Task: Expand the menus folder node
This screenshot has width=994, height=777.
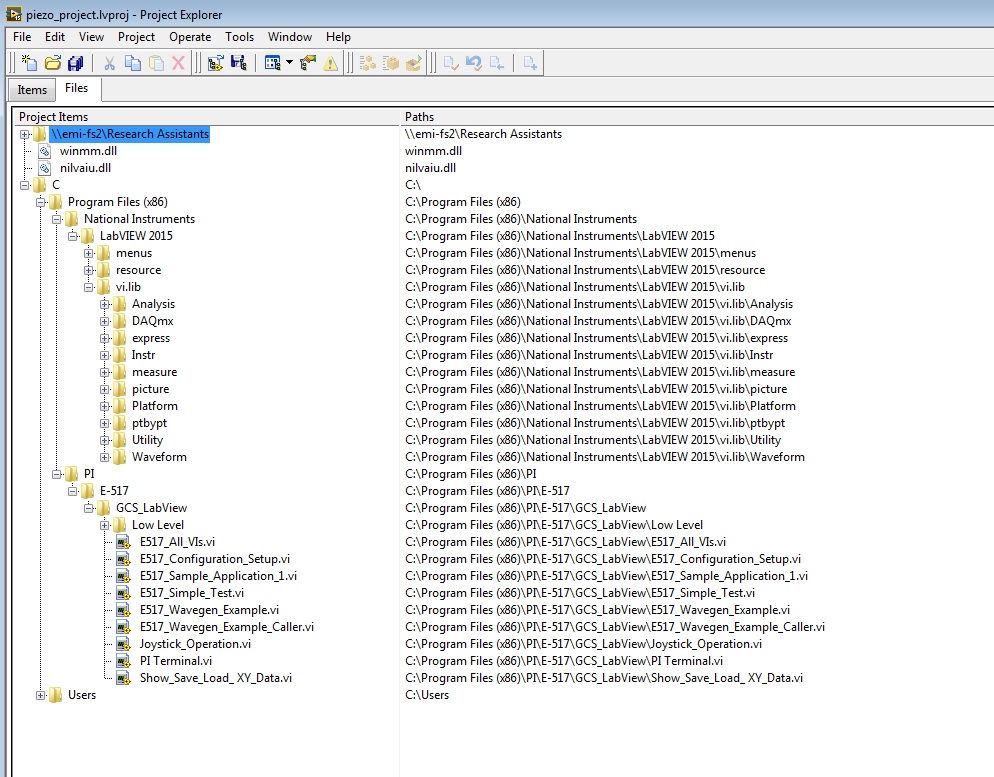Action: pyautogui.click(x=89, y=254)
